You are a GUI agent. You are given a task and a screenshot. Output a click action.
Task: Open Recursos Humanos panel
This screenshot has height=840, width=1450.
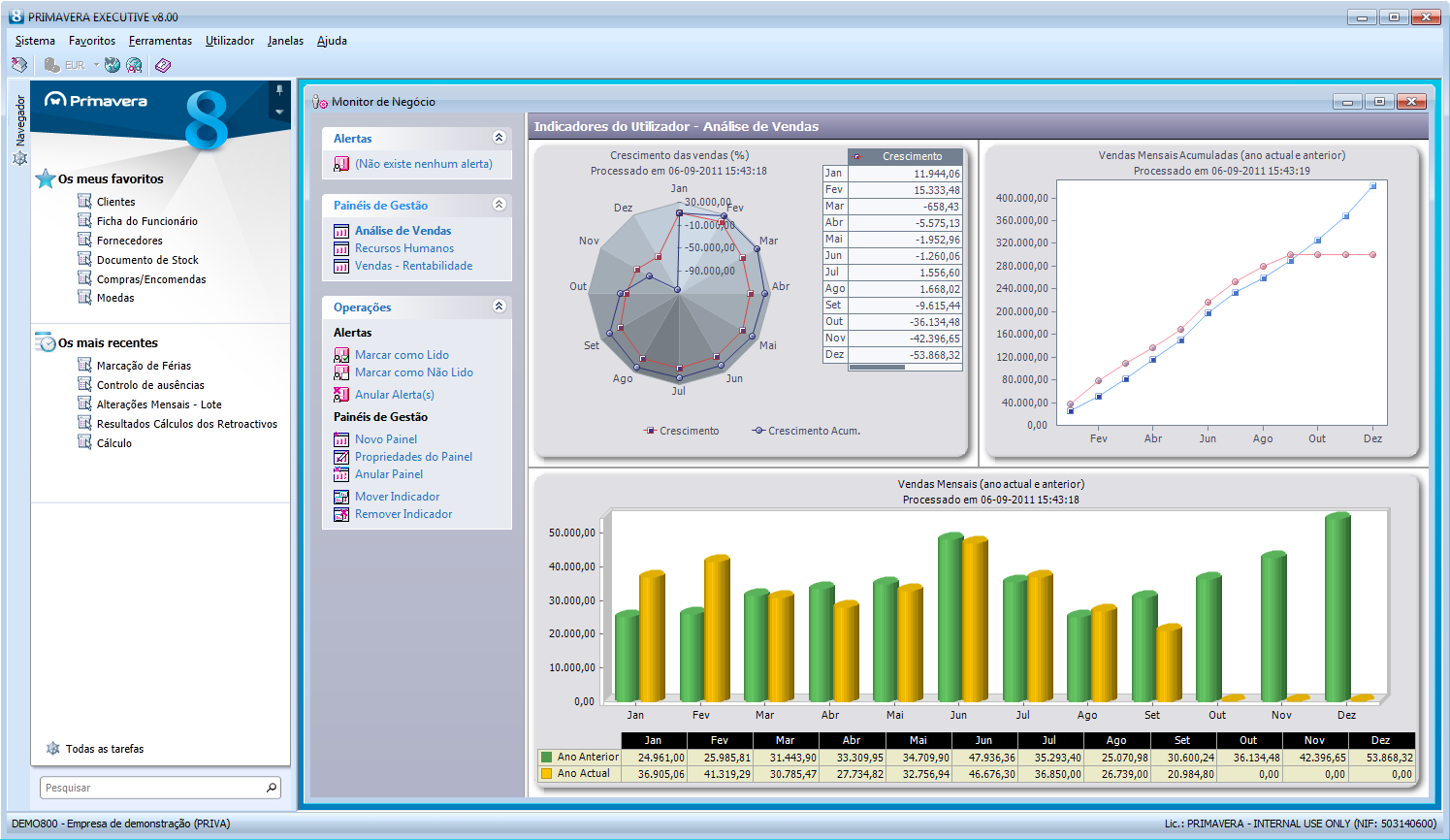pos(404,248)
